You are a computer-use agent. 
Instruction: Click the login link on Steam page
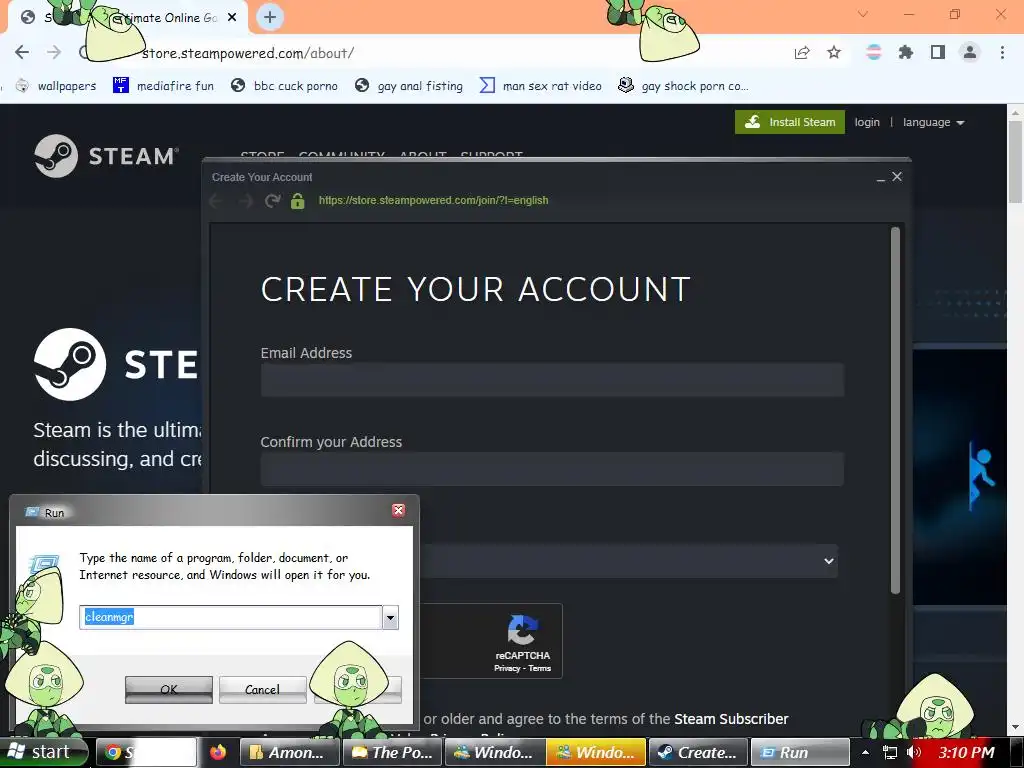click(867, 122)
